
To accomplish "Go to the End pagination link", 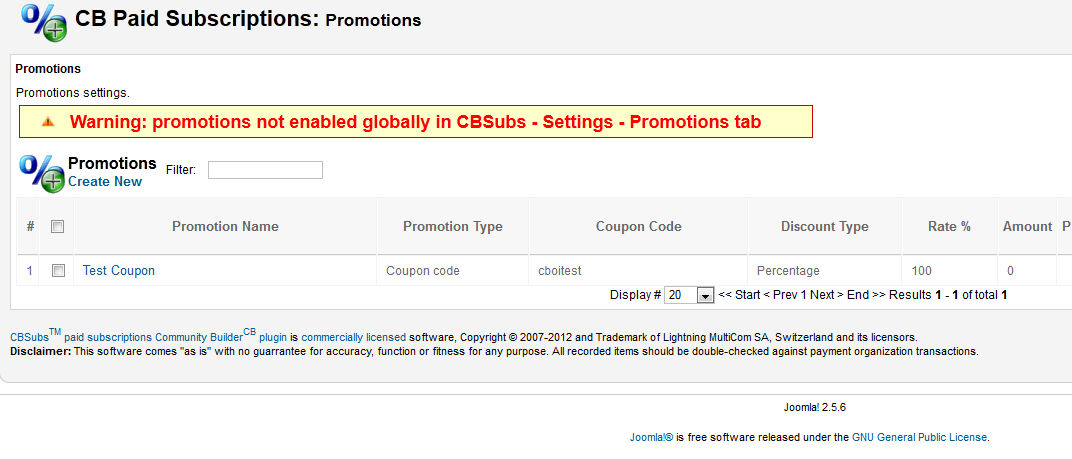I will (x=866, y=295).
